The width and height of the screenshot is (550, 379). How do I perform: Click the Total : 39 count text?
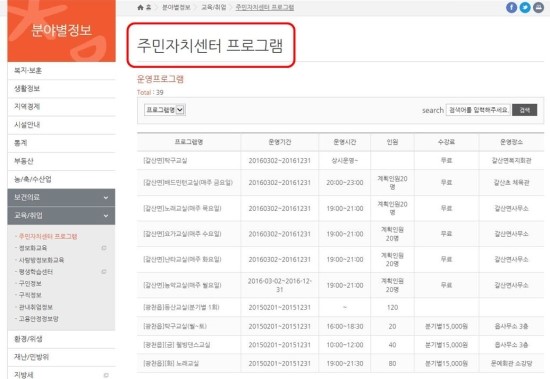(150, 92)
